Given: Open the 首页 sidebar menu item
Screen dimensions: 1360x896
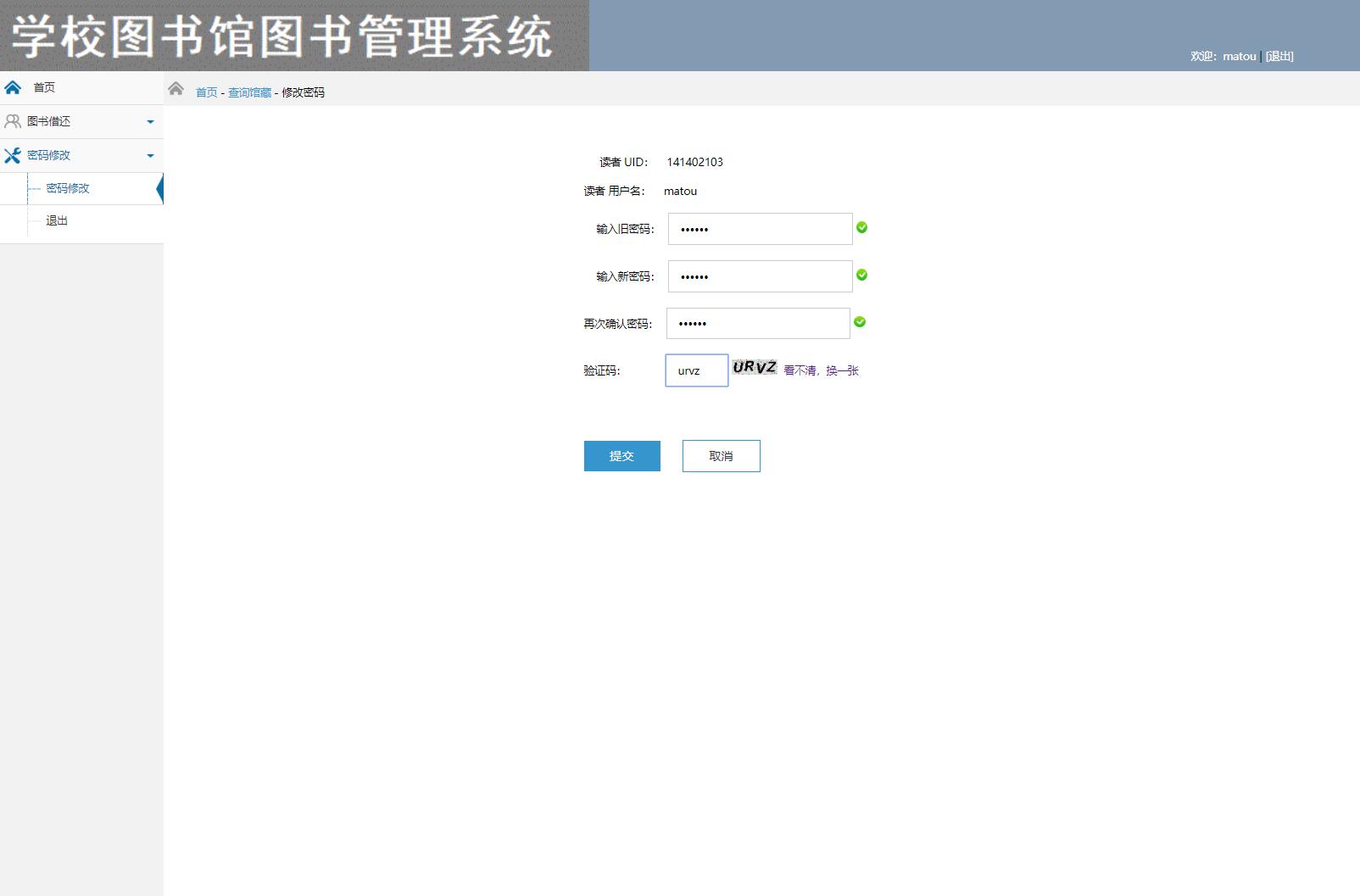Looking at the screenshot, I should click(45, 87).
